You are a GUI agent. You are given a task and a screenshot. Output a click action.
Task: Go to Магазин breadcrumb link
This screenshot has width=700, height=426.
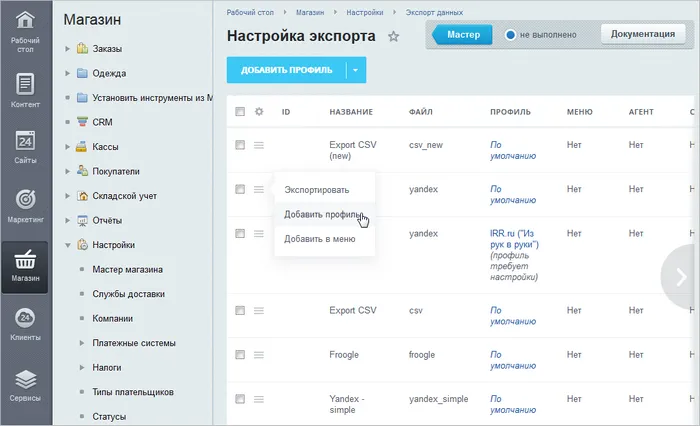pos(310,13)
